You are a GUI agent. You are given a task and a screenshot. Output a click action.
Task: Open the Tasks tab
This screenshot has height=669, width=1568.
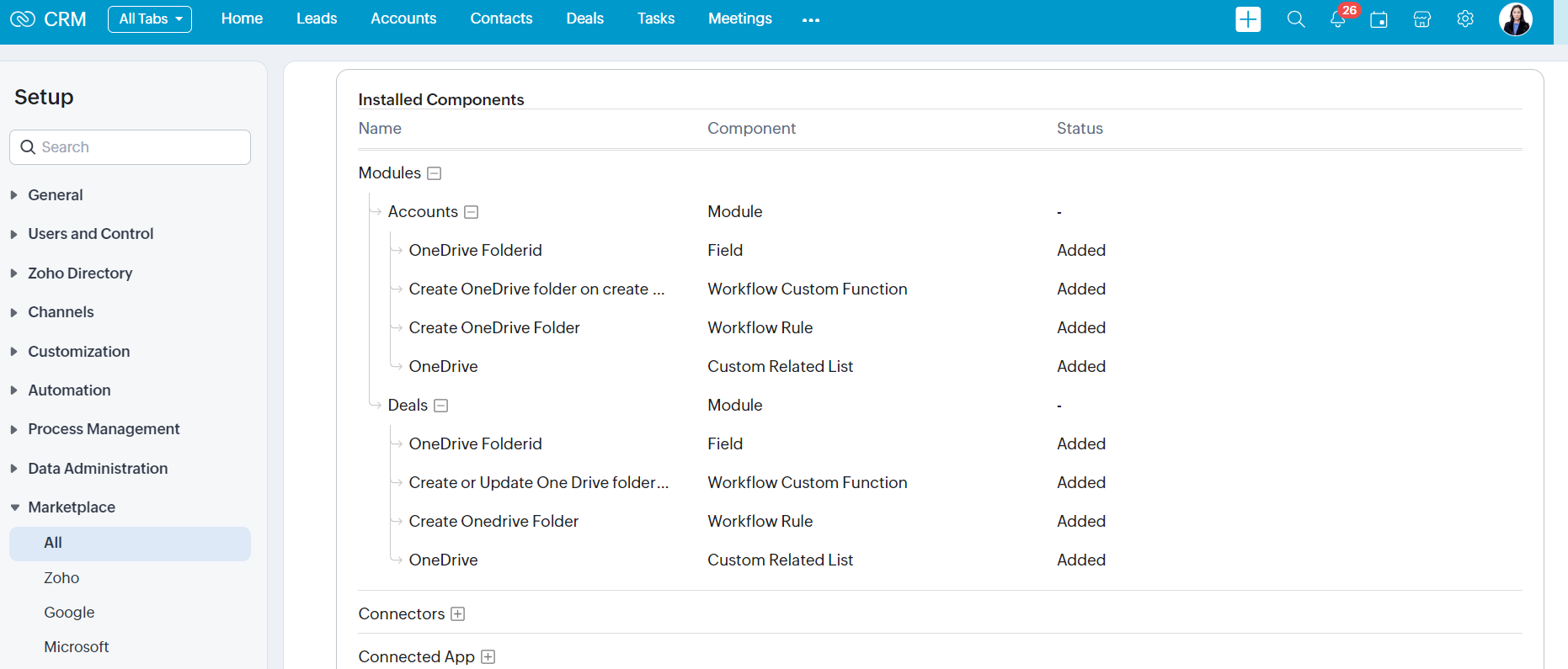[656, 19]
